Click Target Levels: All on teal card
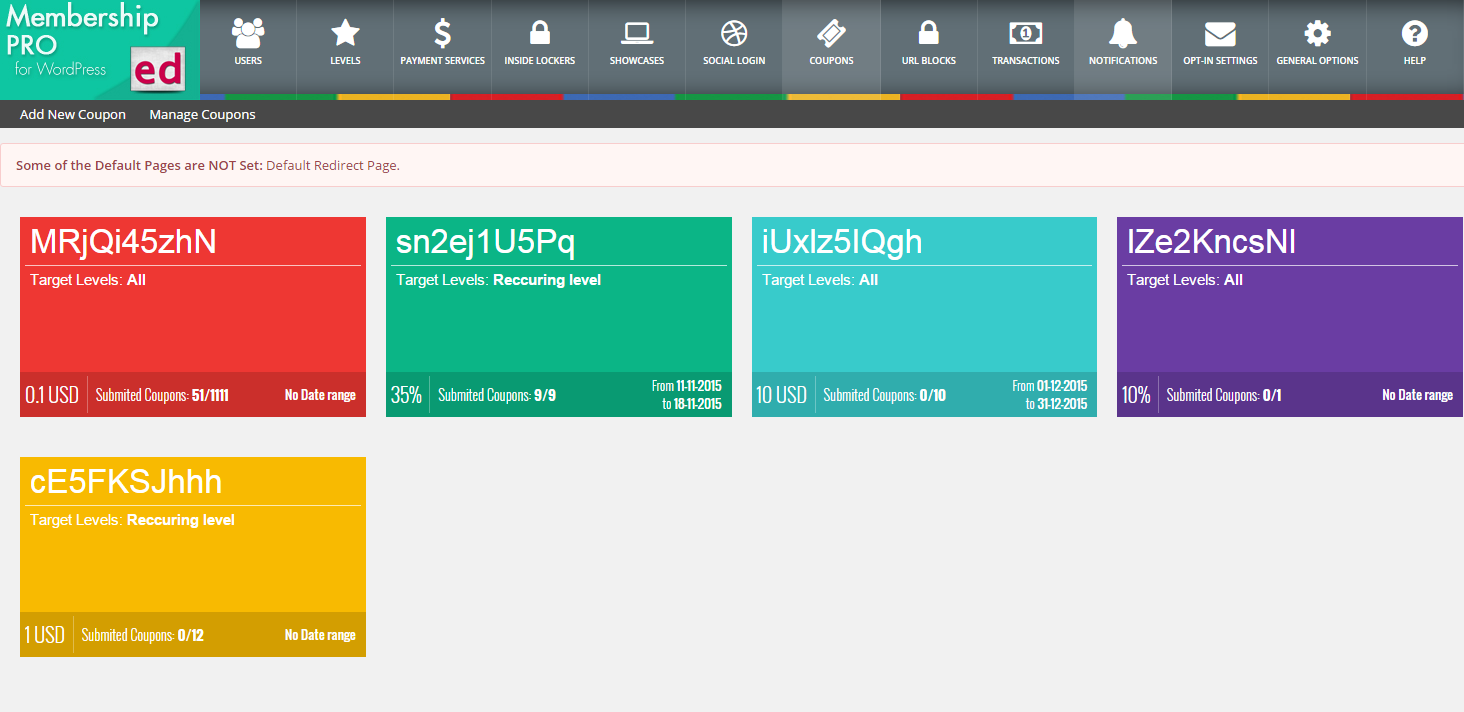The width and height of the screenshot is (1464, 712). coord(820,280)
